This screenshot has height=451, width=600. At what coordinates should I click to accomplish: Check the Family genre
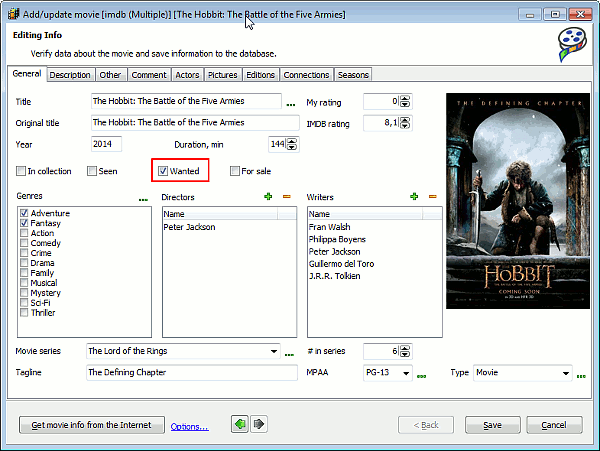(x=24, y=273)
